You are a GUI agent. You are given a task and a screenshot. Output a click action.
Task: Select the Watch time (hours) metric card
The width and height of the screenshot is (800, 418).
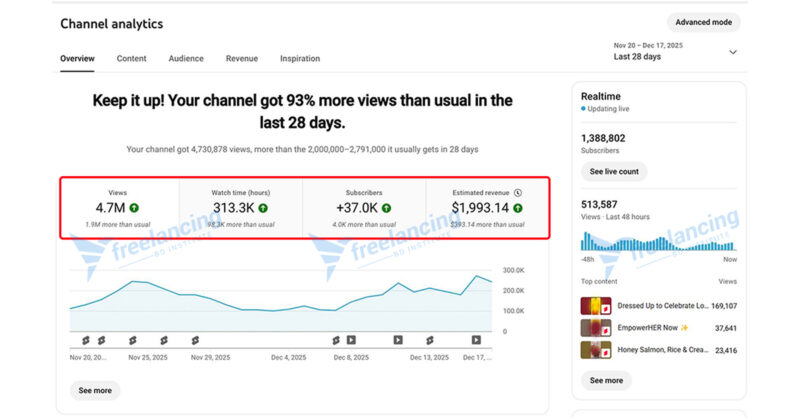coord(241,208)
